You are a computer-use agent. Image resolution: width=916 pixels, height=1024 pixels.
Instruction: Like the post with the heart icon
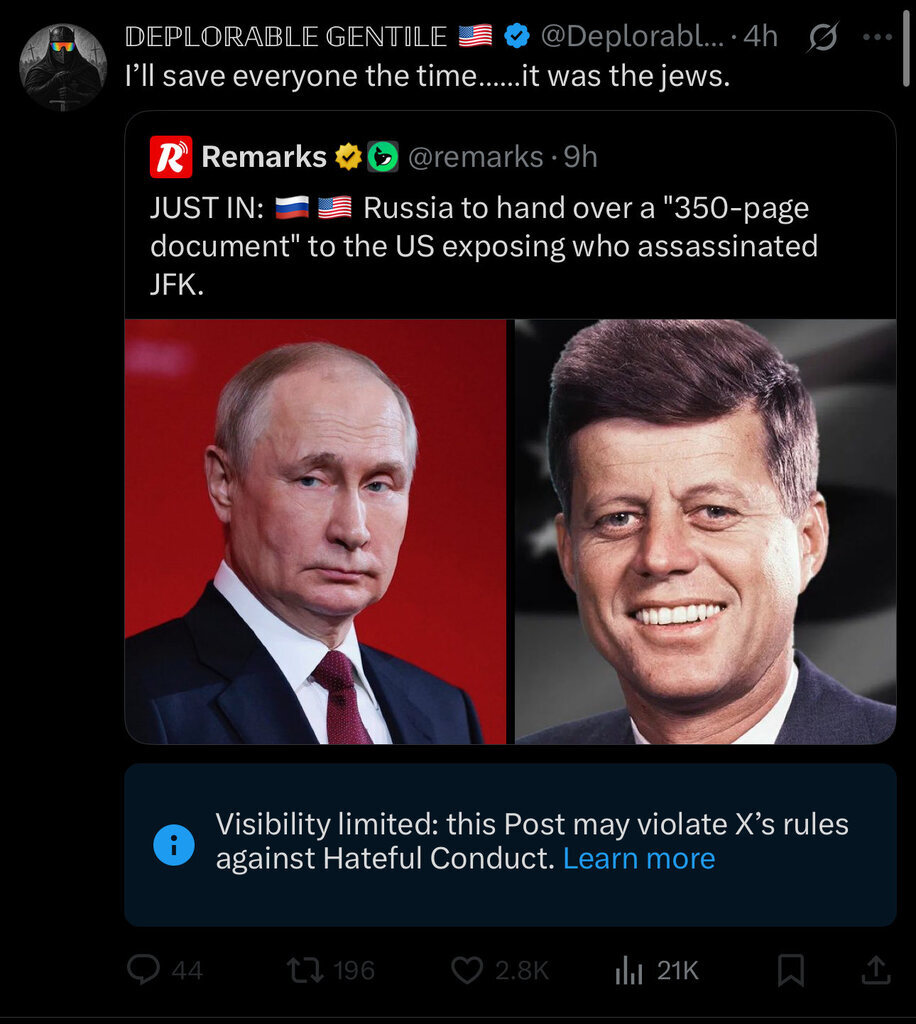pos(466,969)
